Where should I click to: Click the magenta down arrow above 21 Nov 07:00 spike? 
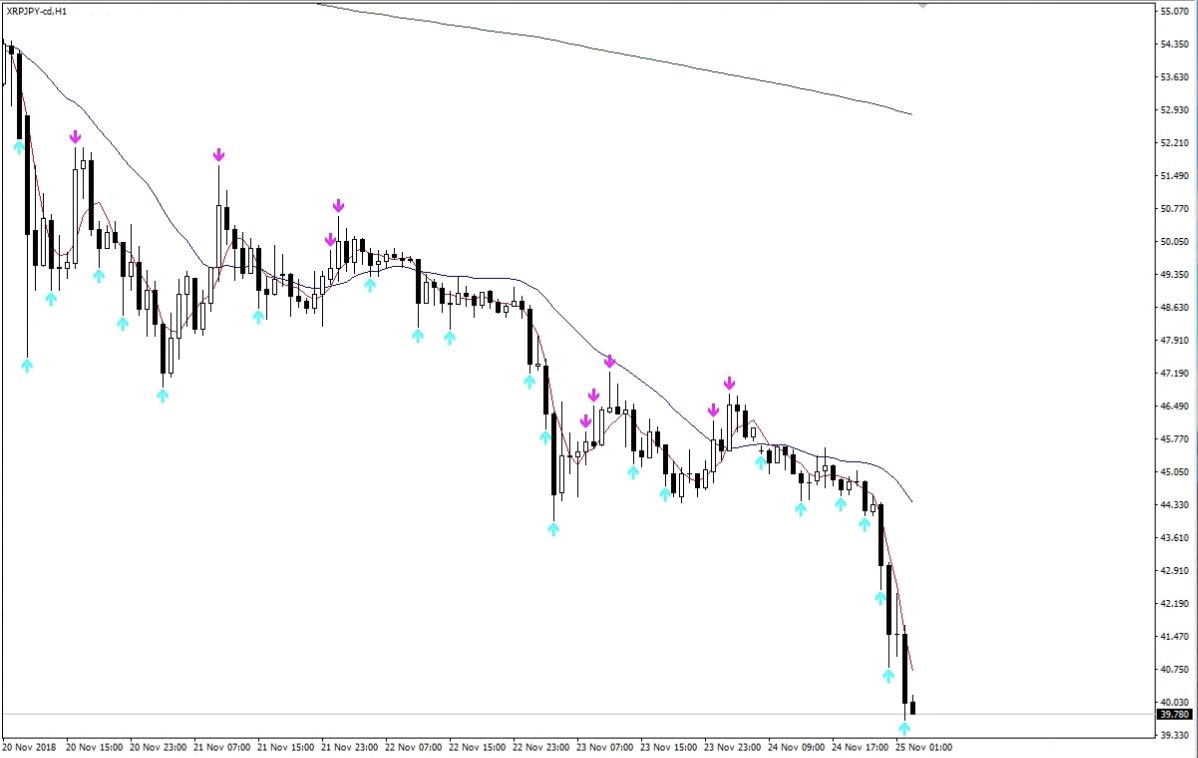click(219, 155)
